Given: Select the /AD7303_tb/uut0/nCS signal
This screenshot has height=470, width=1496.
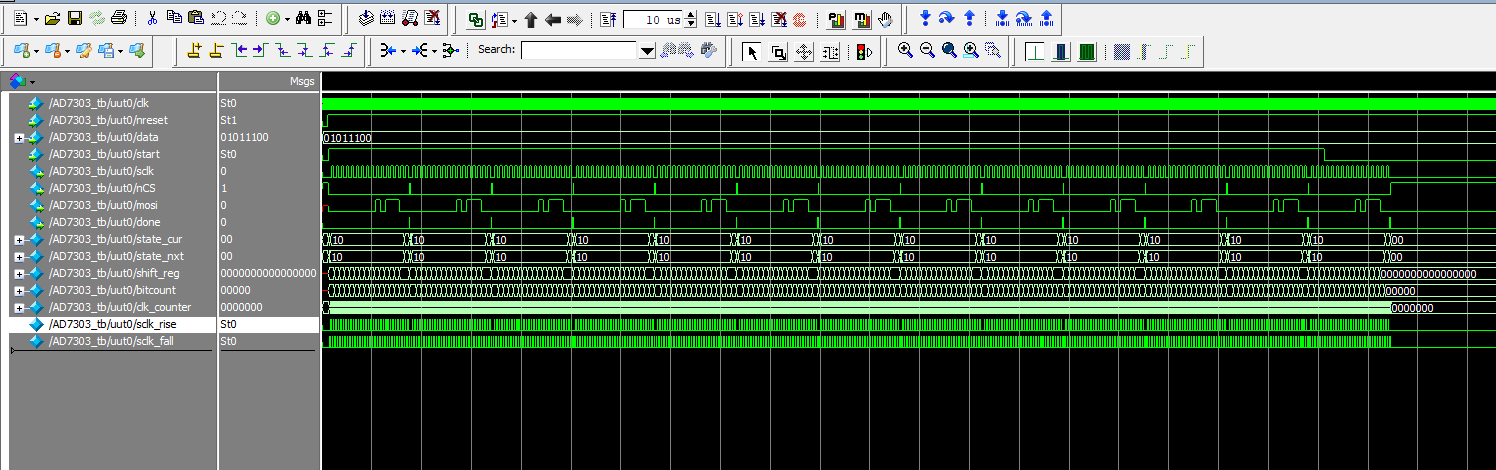Looking at the screenshot, I should pyautogui.click(x=101, y=188).
